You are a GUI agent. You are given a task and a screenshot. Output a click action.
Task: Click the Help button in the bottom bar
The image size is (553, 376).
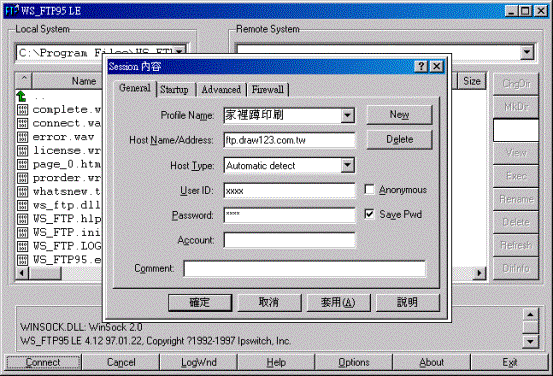click(x=276, y=362)
